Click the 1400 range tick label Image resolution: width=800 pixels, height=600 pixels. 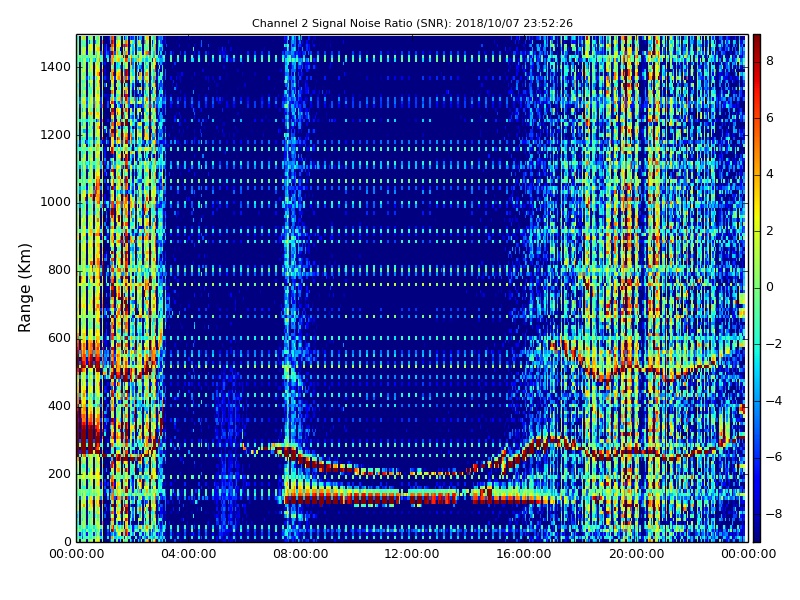(56, 67)
